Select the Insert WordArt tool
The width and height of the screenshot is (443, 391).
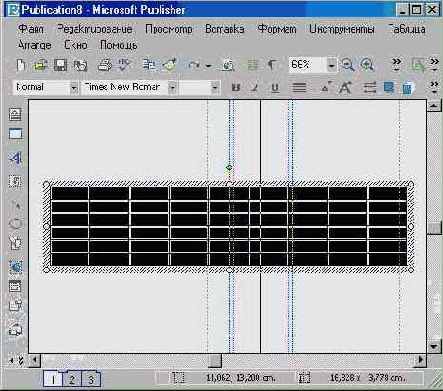[x=15, y=158]
